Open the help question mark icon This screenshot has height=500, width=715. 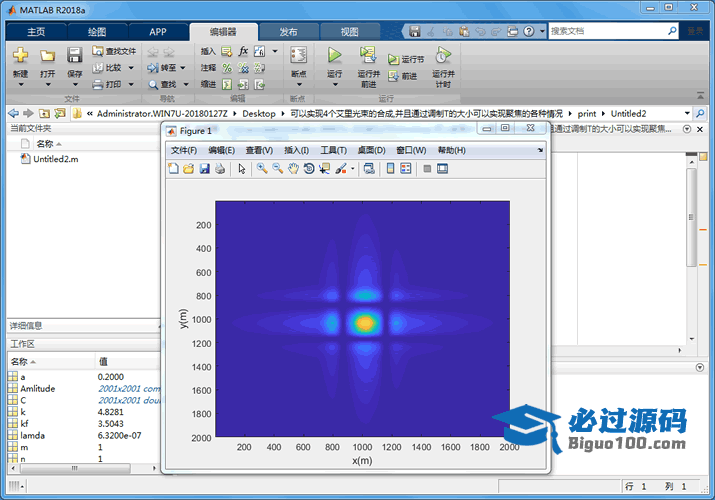[528, 31]
